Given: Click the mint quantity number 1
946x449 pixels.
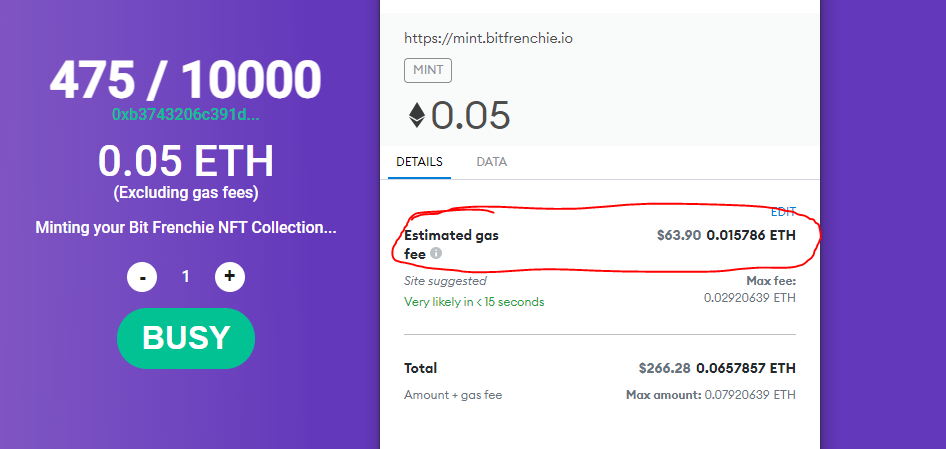Looking at the screenshot, I should point(186,276).
